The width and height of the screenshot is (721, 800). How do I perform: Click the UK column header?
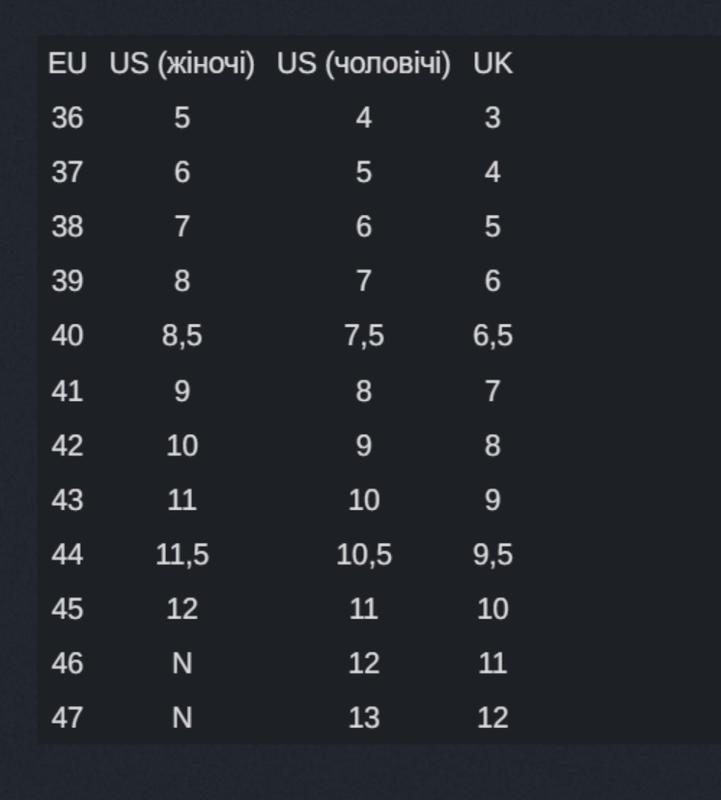coord(492,64)
